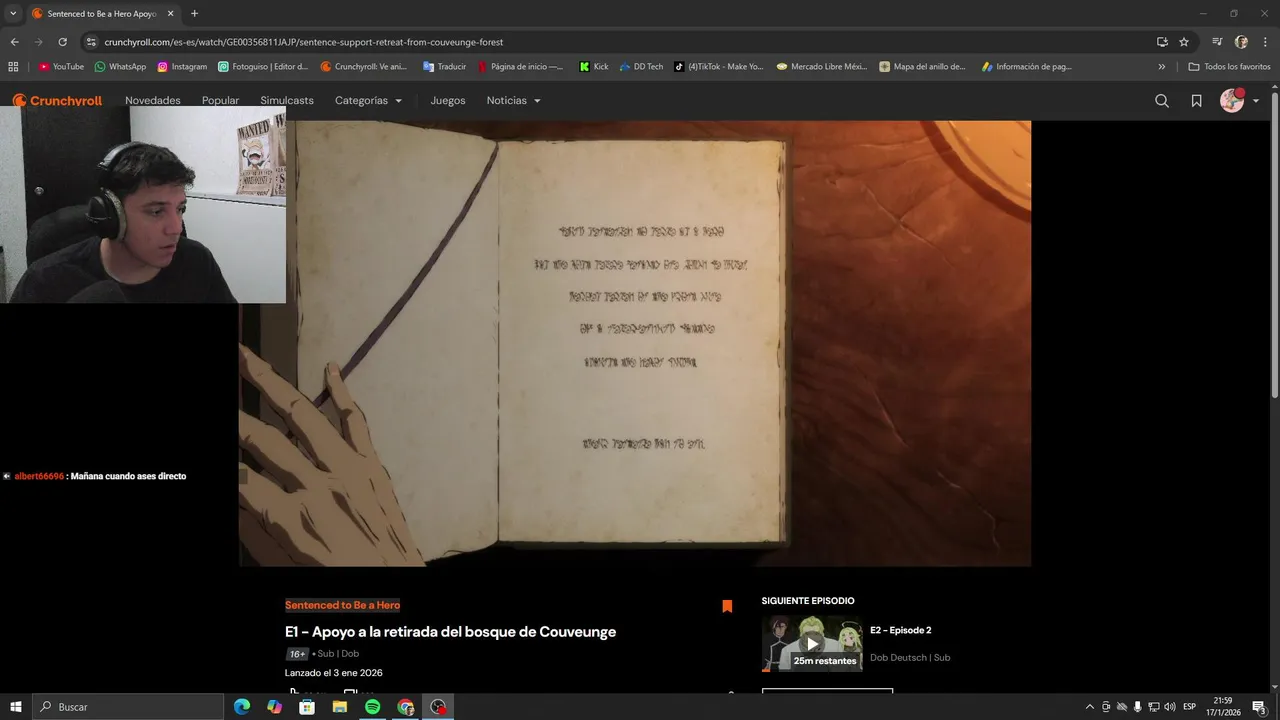The width and height of the screenshot is (1280, 720).
Task: Open the notification center icon
Action: tap(1259, 707)
